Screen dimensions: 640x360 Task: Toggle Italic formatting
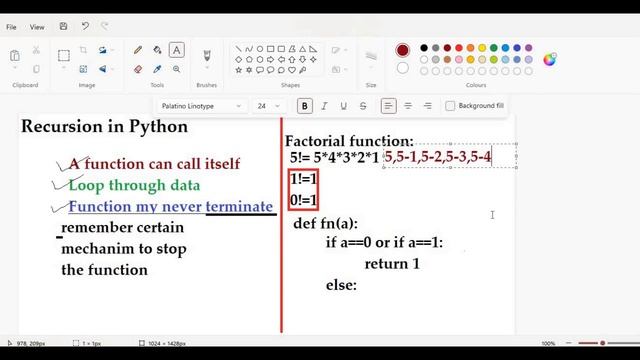click(x=324, y=106)
